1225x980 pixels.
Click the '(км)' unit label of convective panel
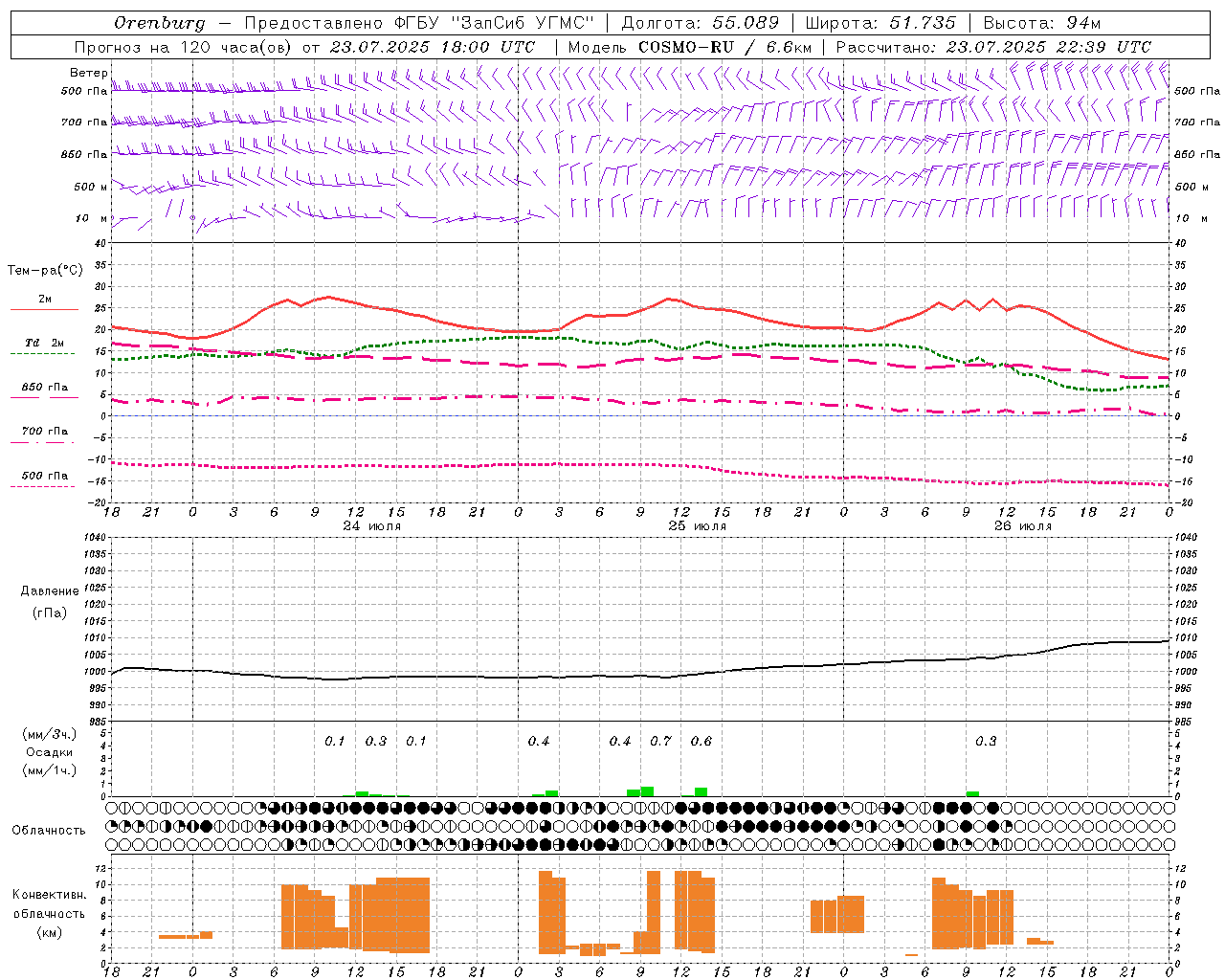coord(50,932)
